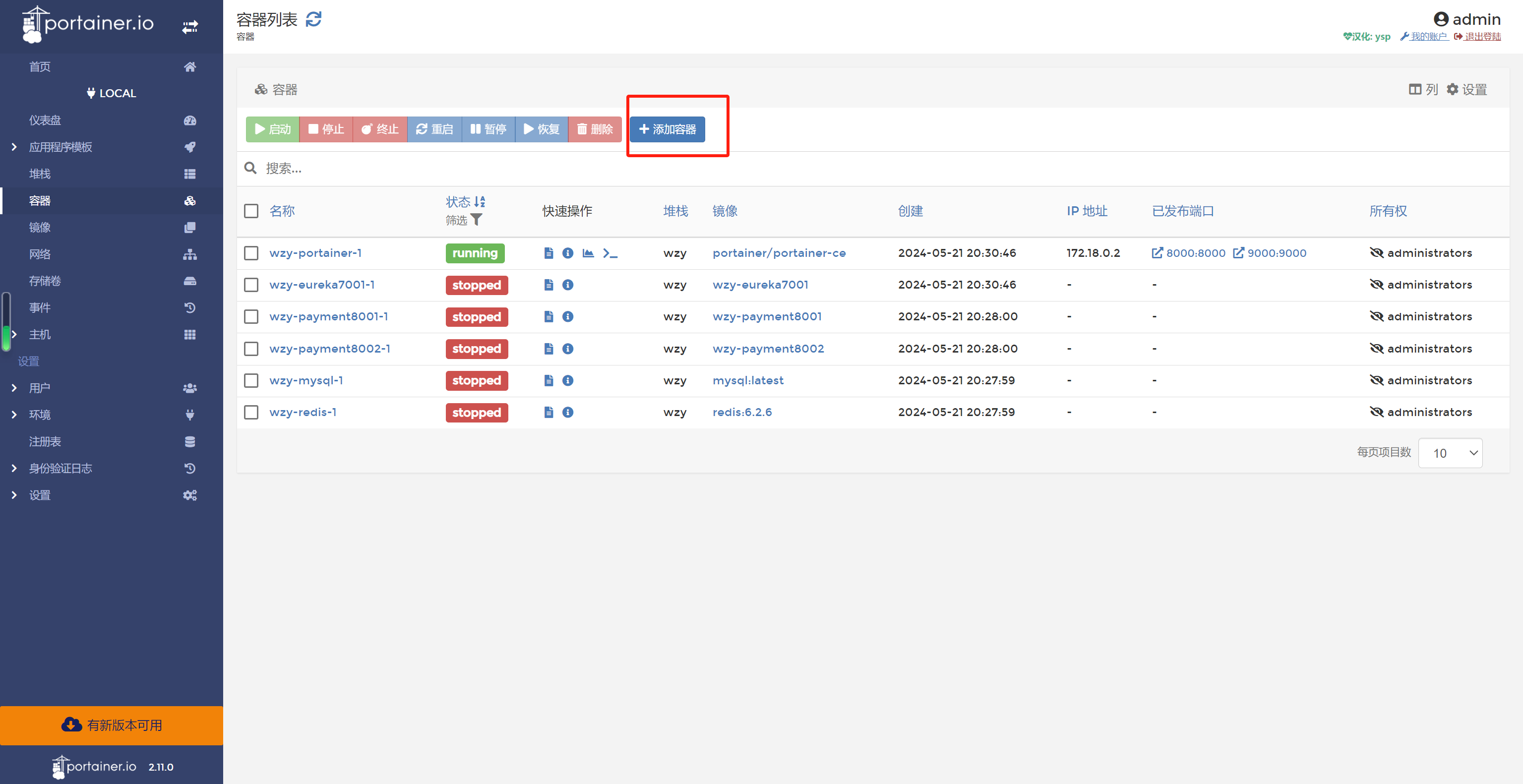Select the wzy-portainer-1 row checkbox
Viewport: 1523px width, 784px height.
coord(251,253)
